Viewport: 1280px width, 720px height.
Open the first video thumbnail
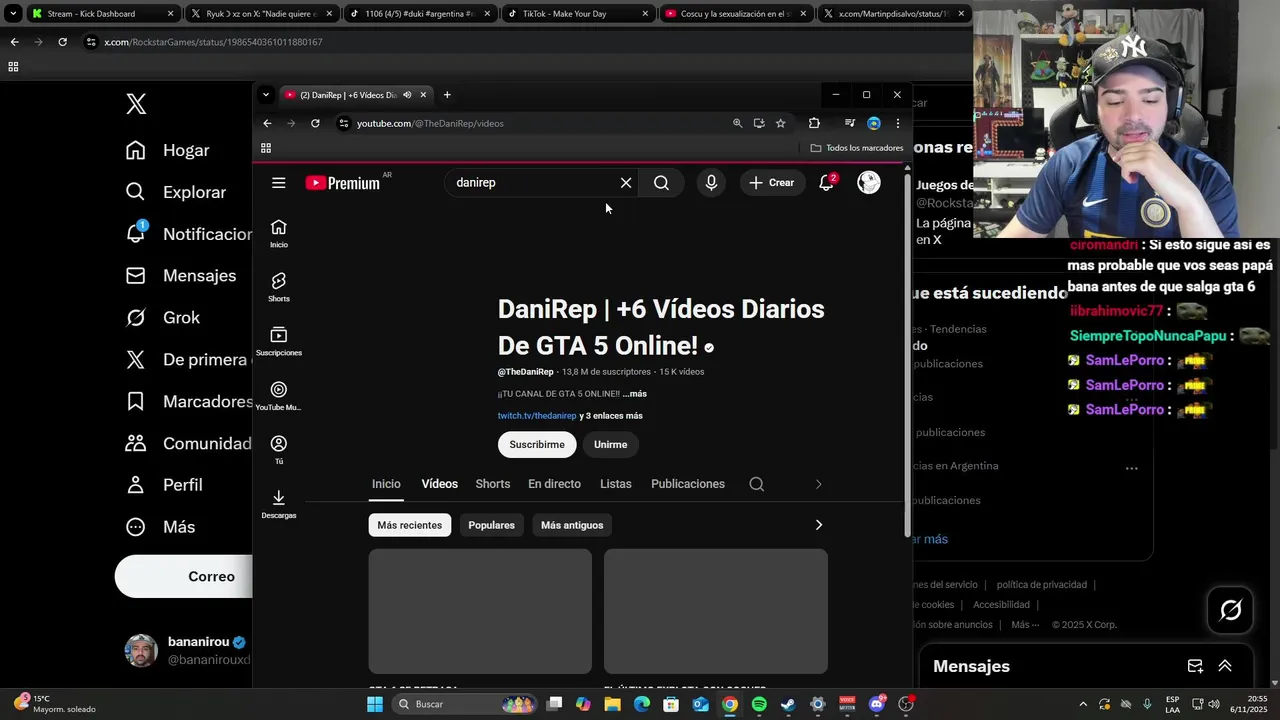click(480, 611)
